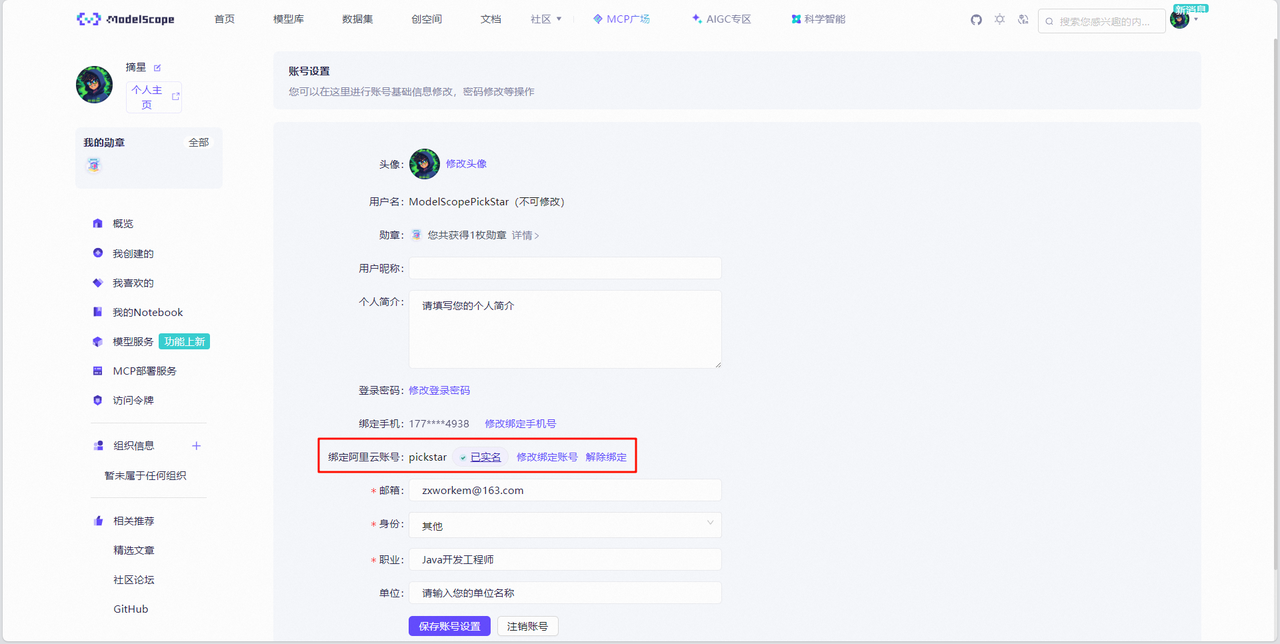Open 我喜欢的 heart icon in sidebar

[97, 283]
